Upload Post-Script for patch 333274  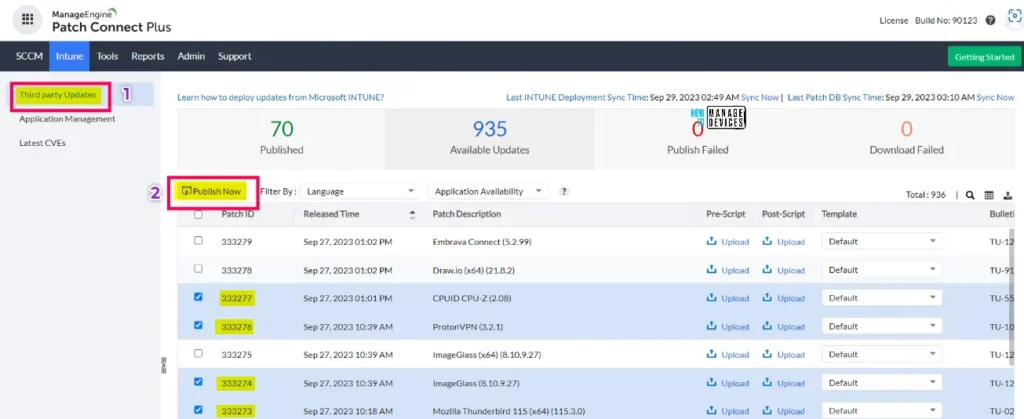[x=784, y=383]
